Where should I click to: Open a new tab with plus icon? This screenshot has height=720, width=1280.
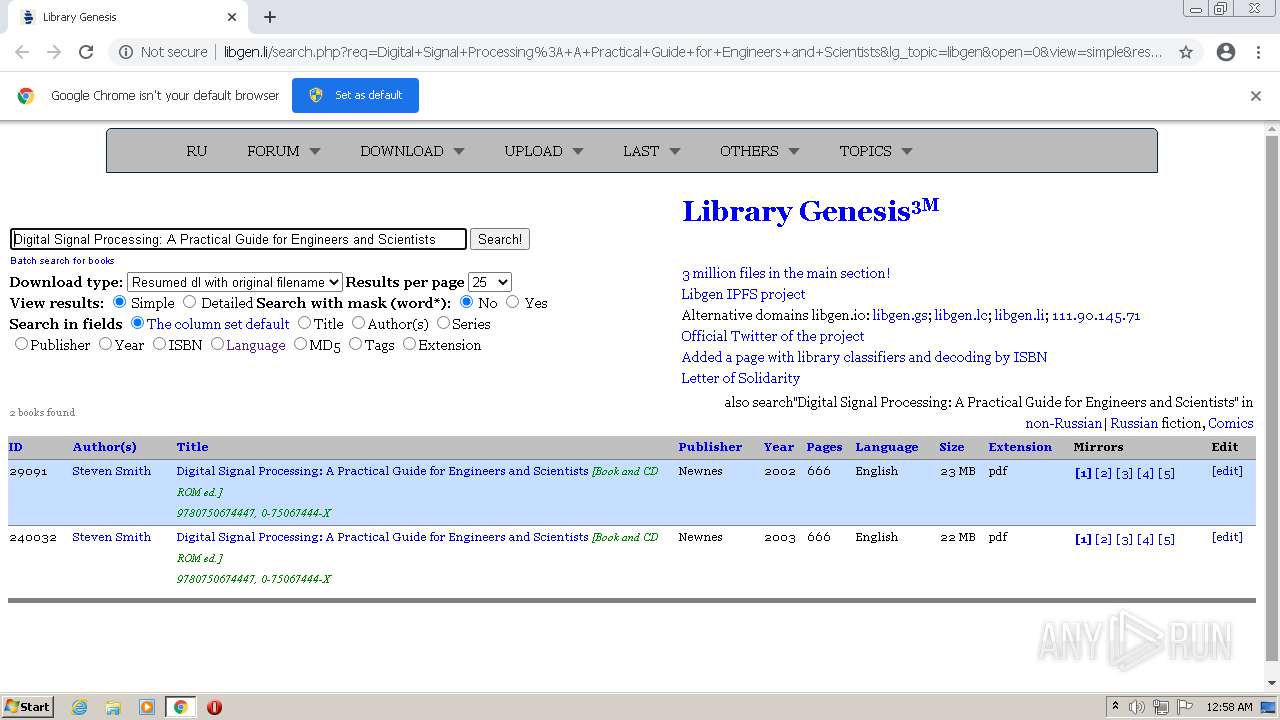tap(270, 17)
